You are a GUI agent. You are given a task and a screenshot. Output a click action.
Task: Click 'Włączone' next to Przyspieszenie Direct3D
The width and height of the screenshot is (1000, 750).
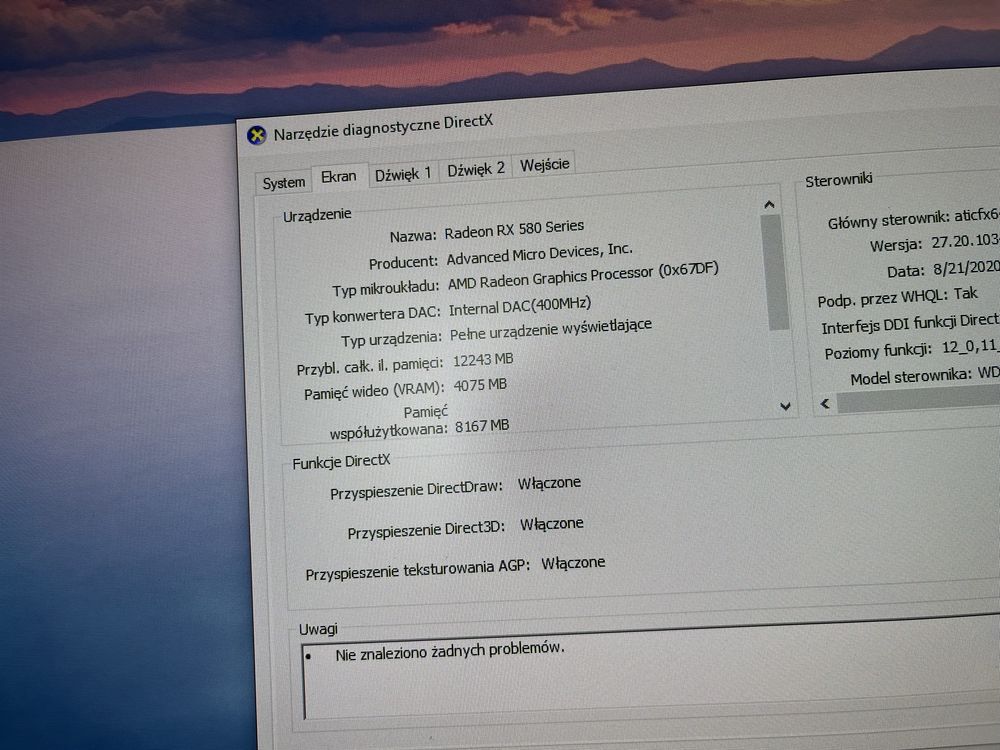coord(552,524)
